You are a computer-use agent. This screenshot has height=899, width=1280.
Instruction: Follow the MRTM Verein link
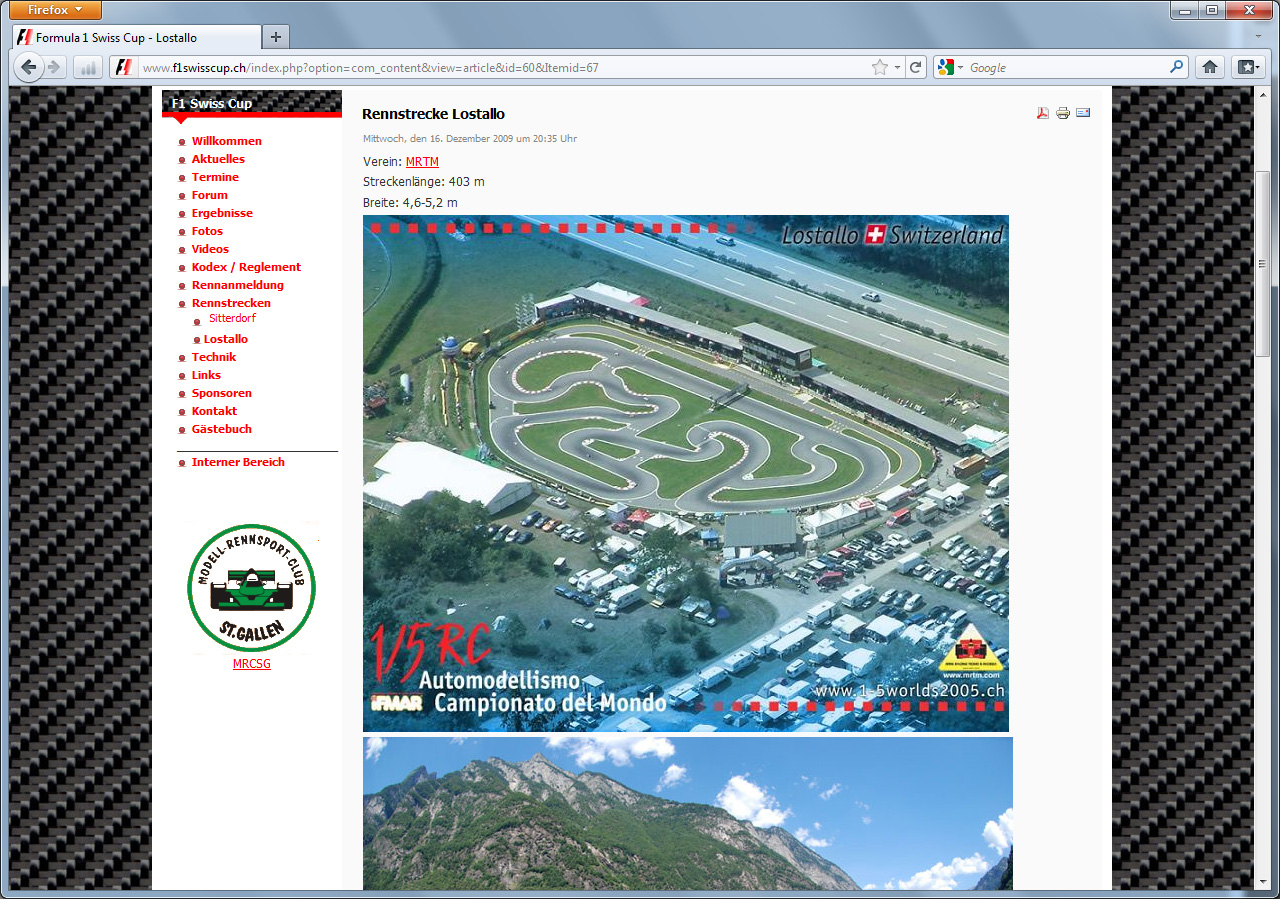click(422, 162)
